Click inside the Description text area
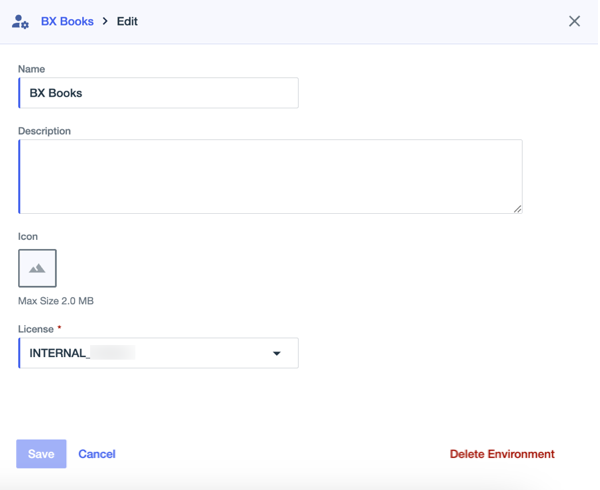This screenshot has height=490, width=600. coord(270,176)
